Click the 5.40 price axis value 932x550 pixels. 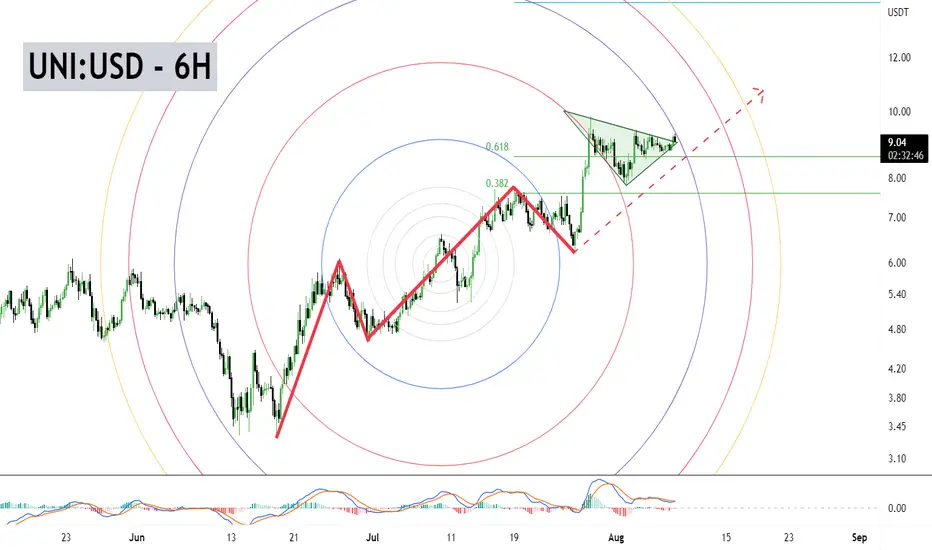pos(897,294)
